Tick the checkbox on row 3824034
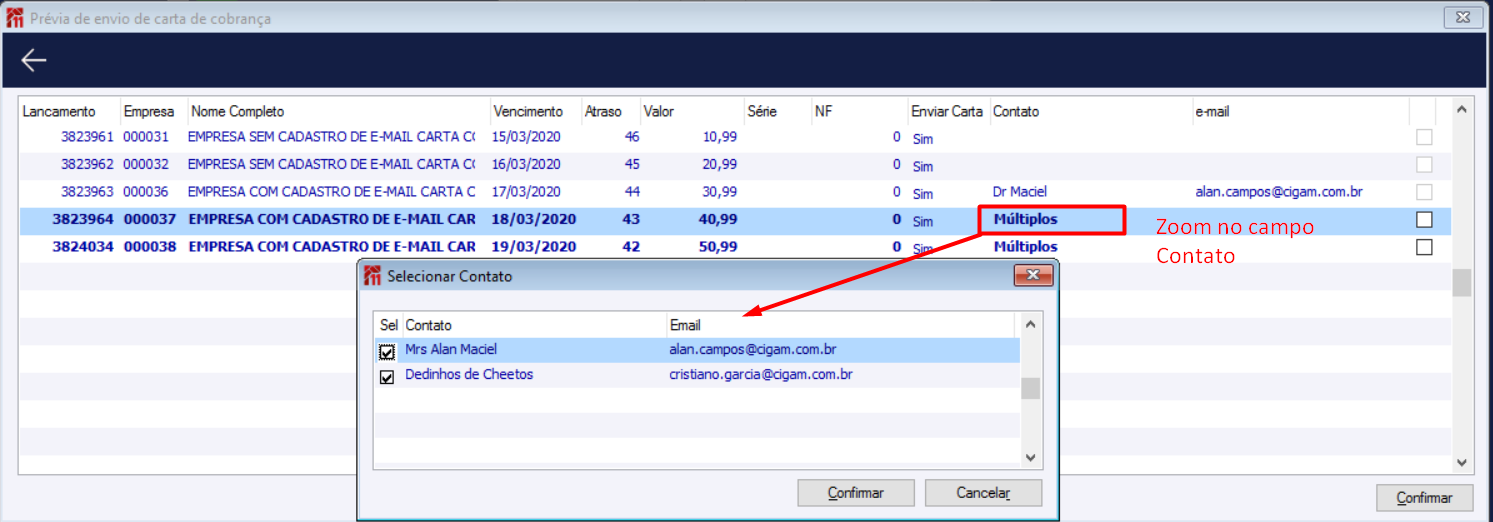This screenshot has height=522, width=1493. pyautogui.click(x=1424, y=247)
